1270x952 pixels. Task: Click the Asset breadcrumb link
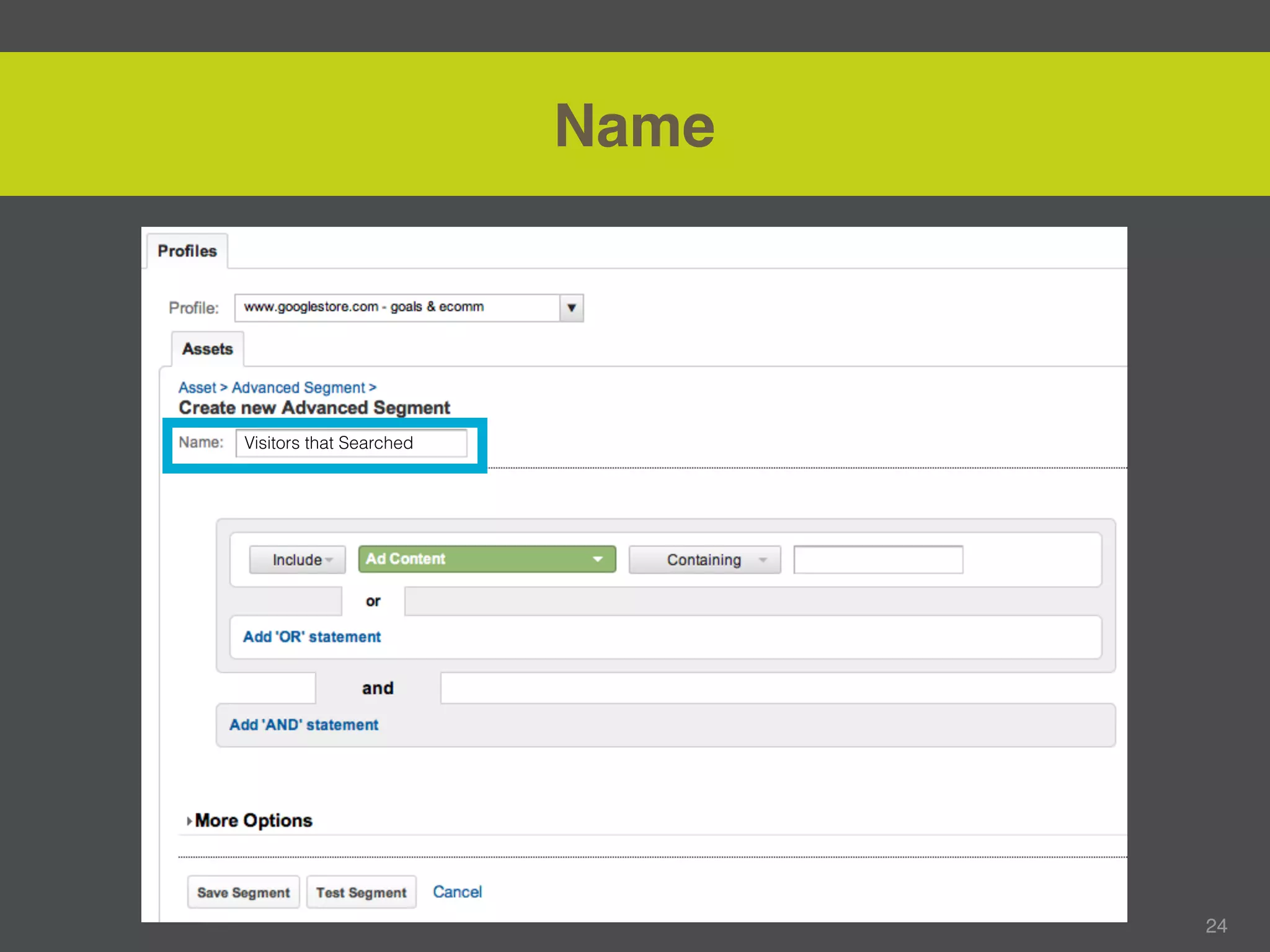tap(197, 388)
